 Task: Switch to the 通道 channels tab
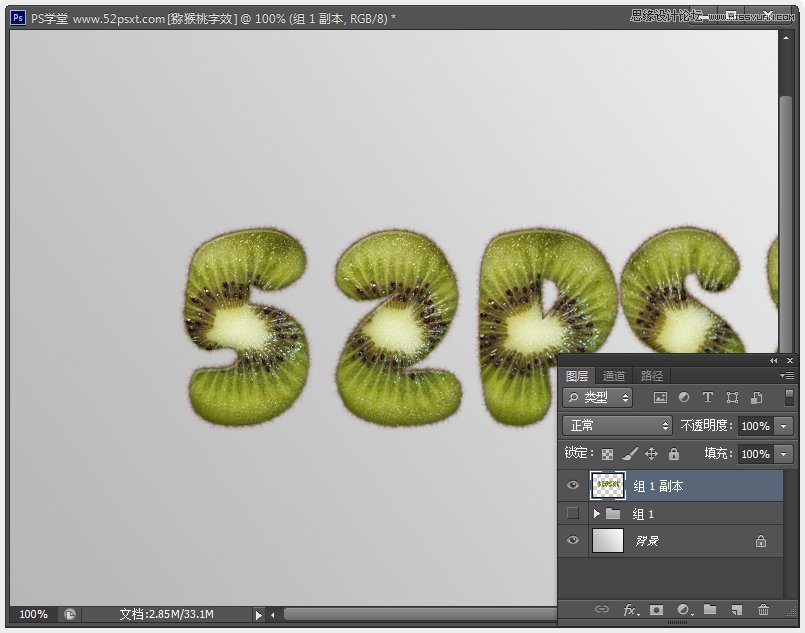[614, 376]
